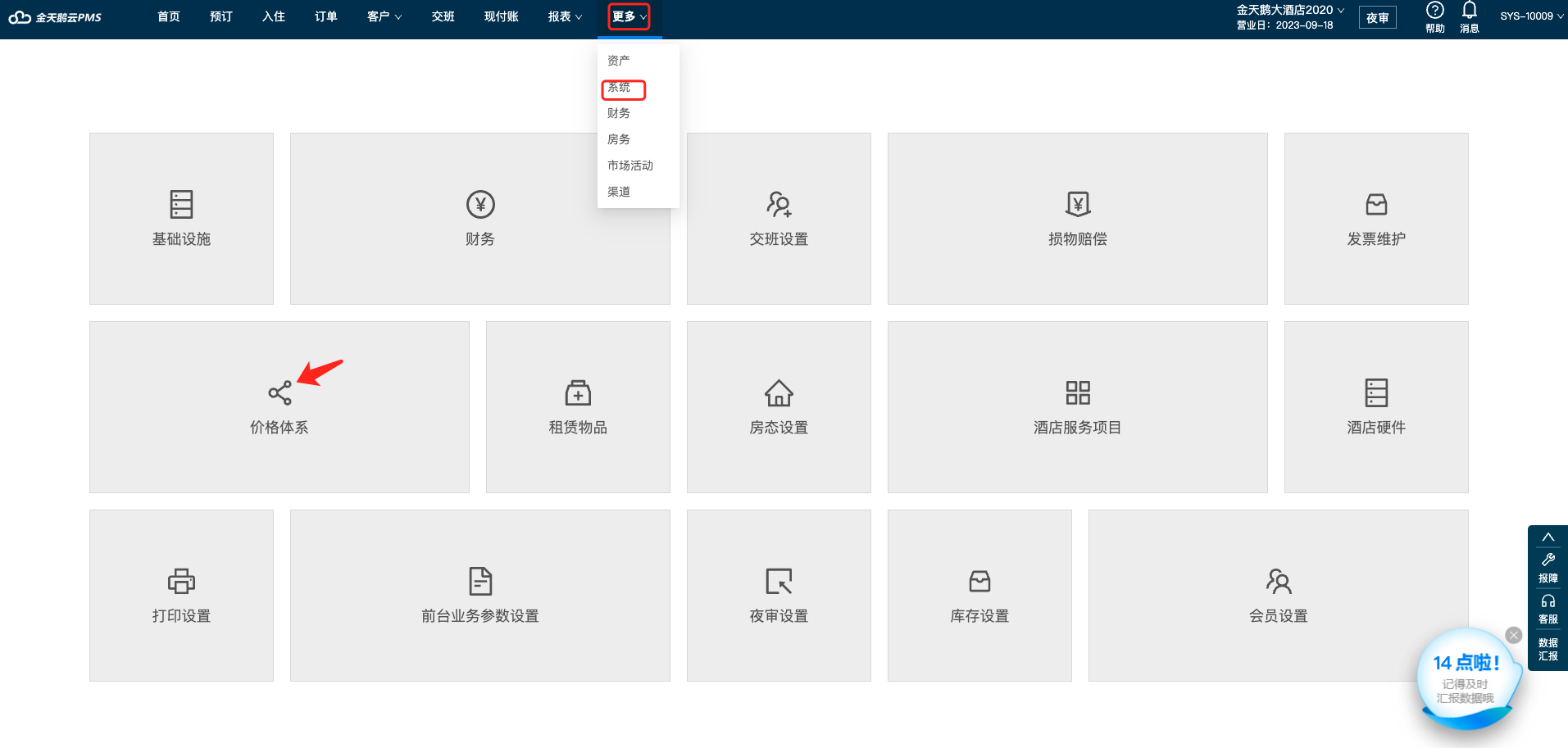Select 房务 from the dropdown list
1568x748 pixels.
point(619,139)
